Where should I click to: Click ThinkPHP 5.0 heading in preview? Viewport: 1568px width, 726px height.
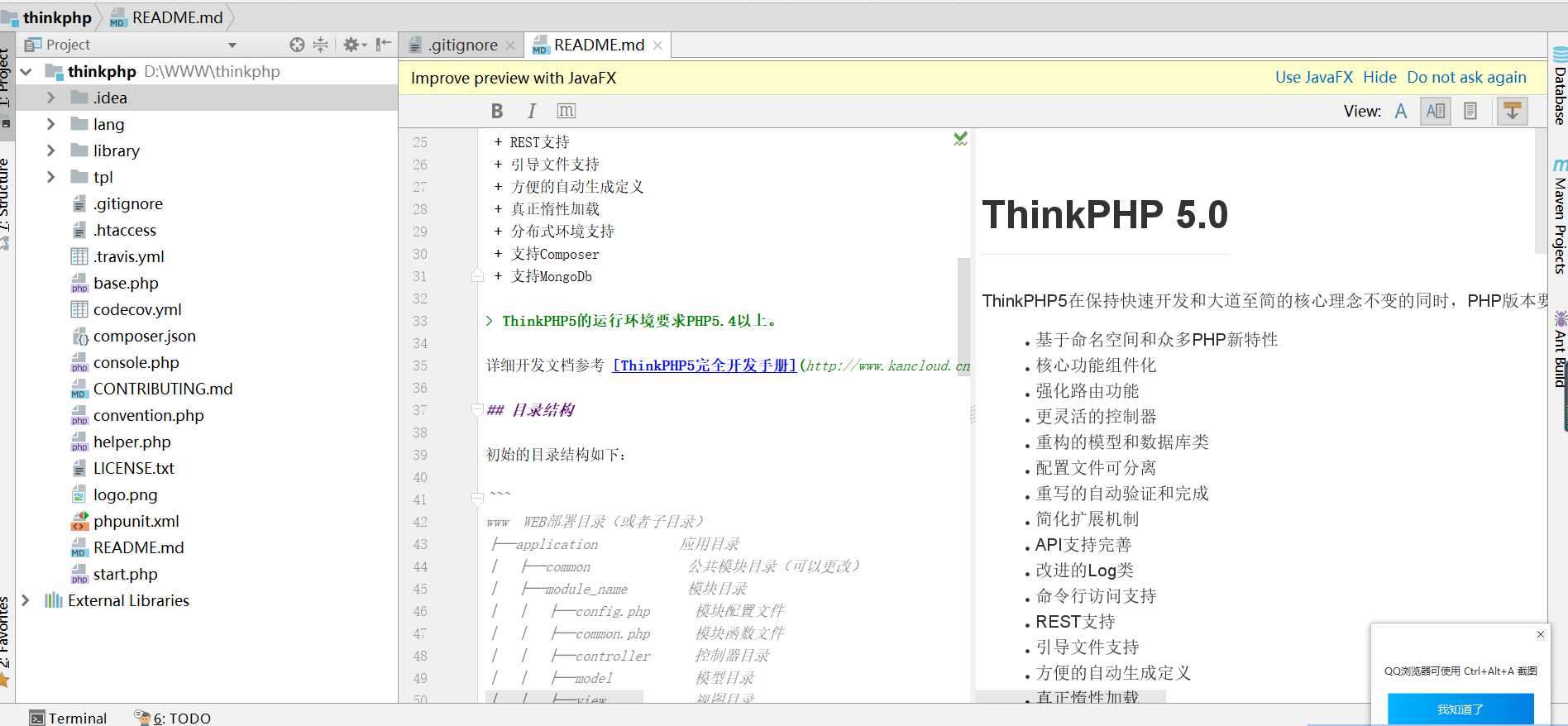pyautogui.click(x=1105, y=215)
